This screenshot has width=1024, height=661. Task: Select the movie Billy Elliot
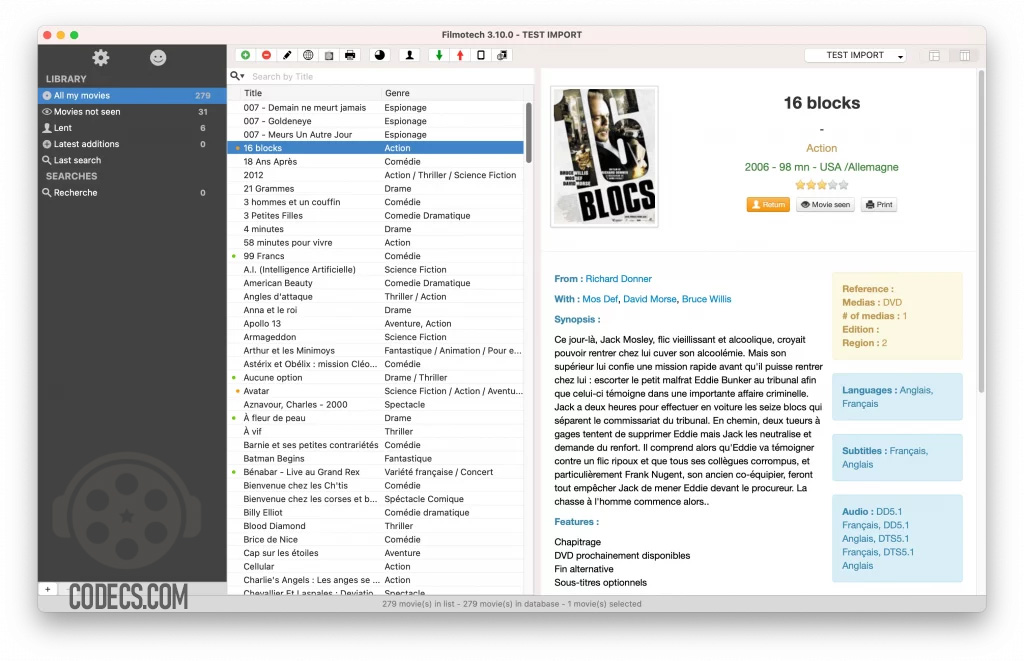376,513
